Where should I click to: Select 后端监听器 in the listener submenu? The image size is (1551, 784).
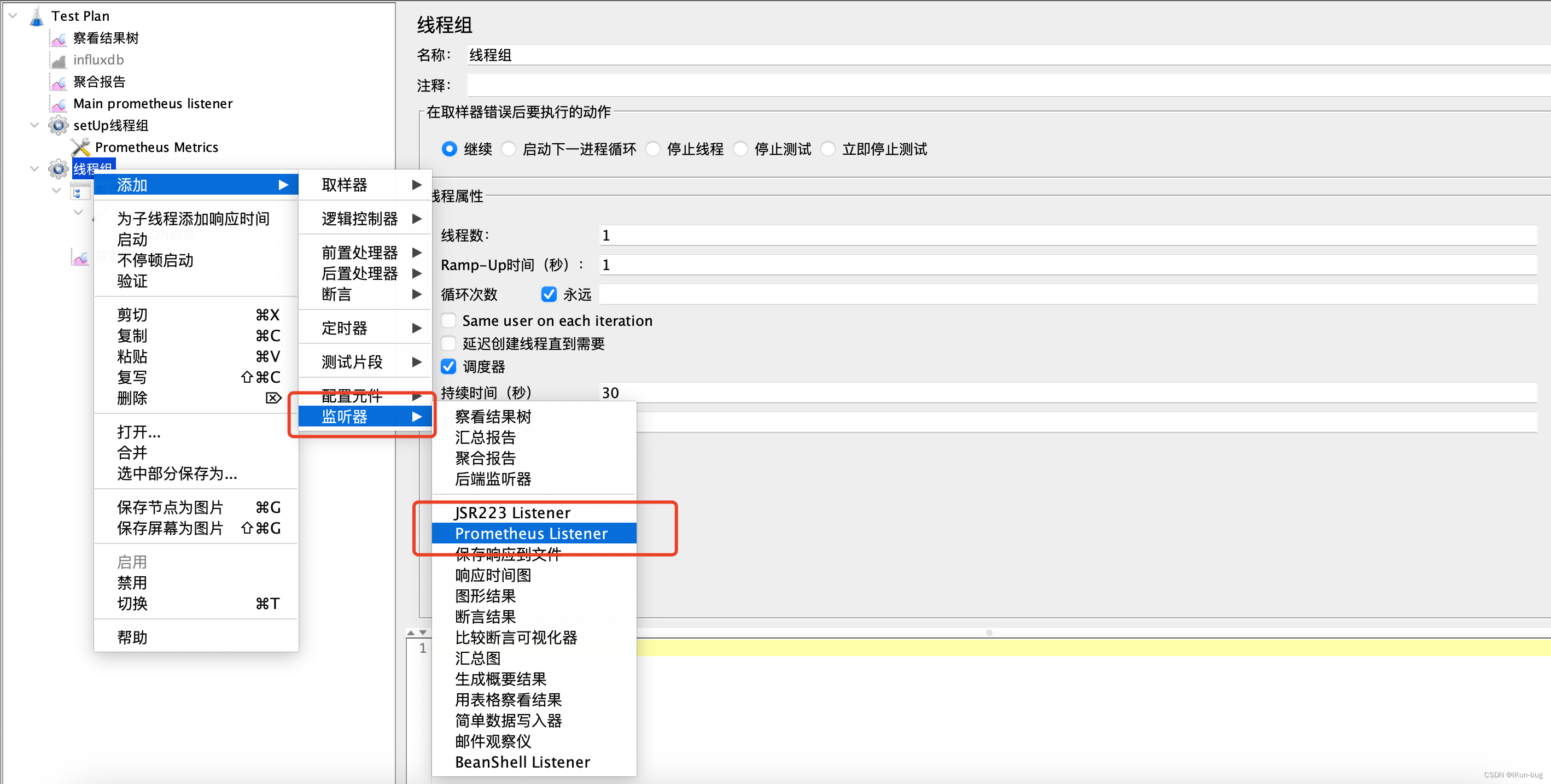493,479
